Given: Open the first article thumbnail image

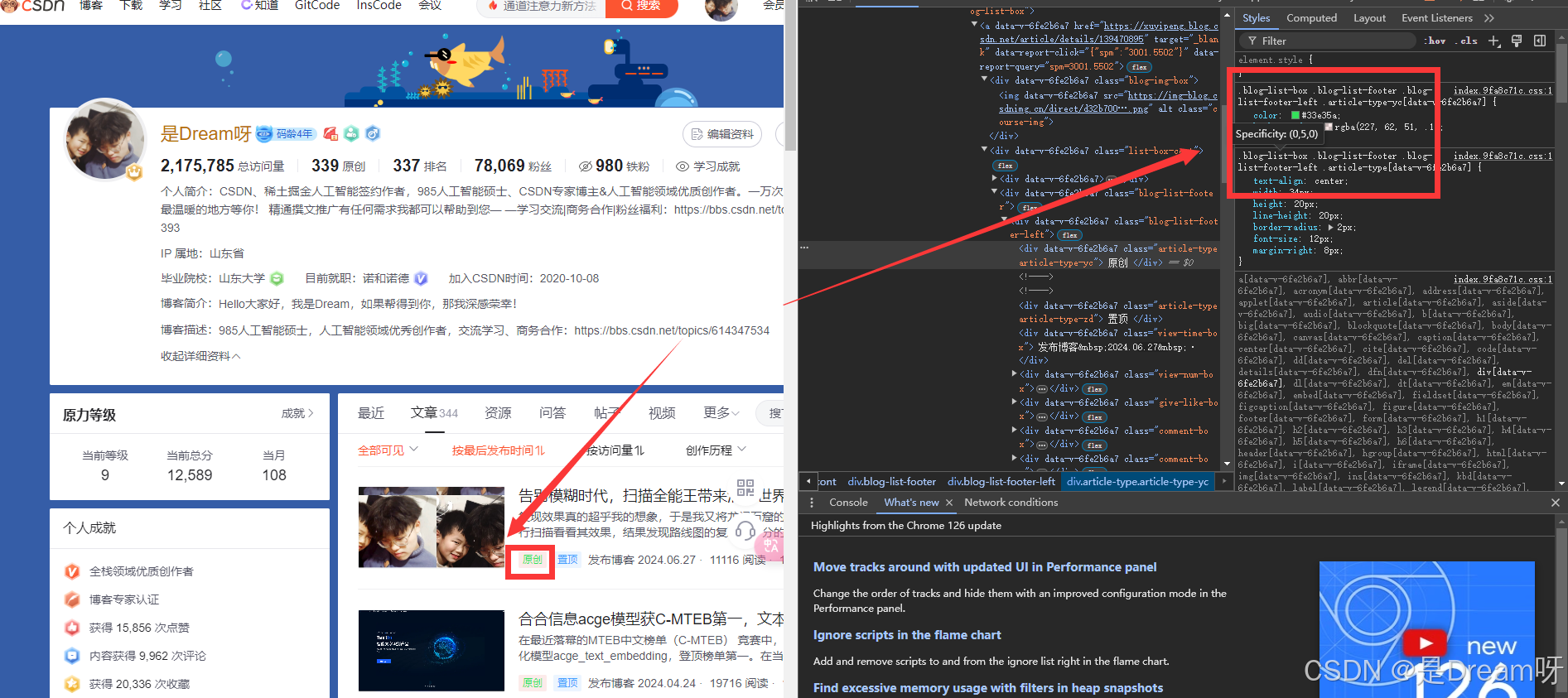Looking at the screenshot, I should click(x=432, y=527).
